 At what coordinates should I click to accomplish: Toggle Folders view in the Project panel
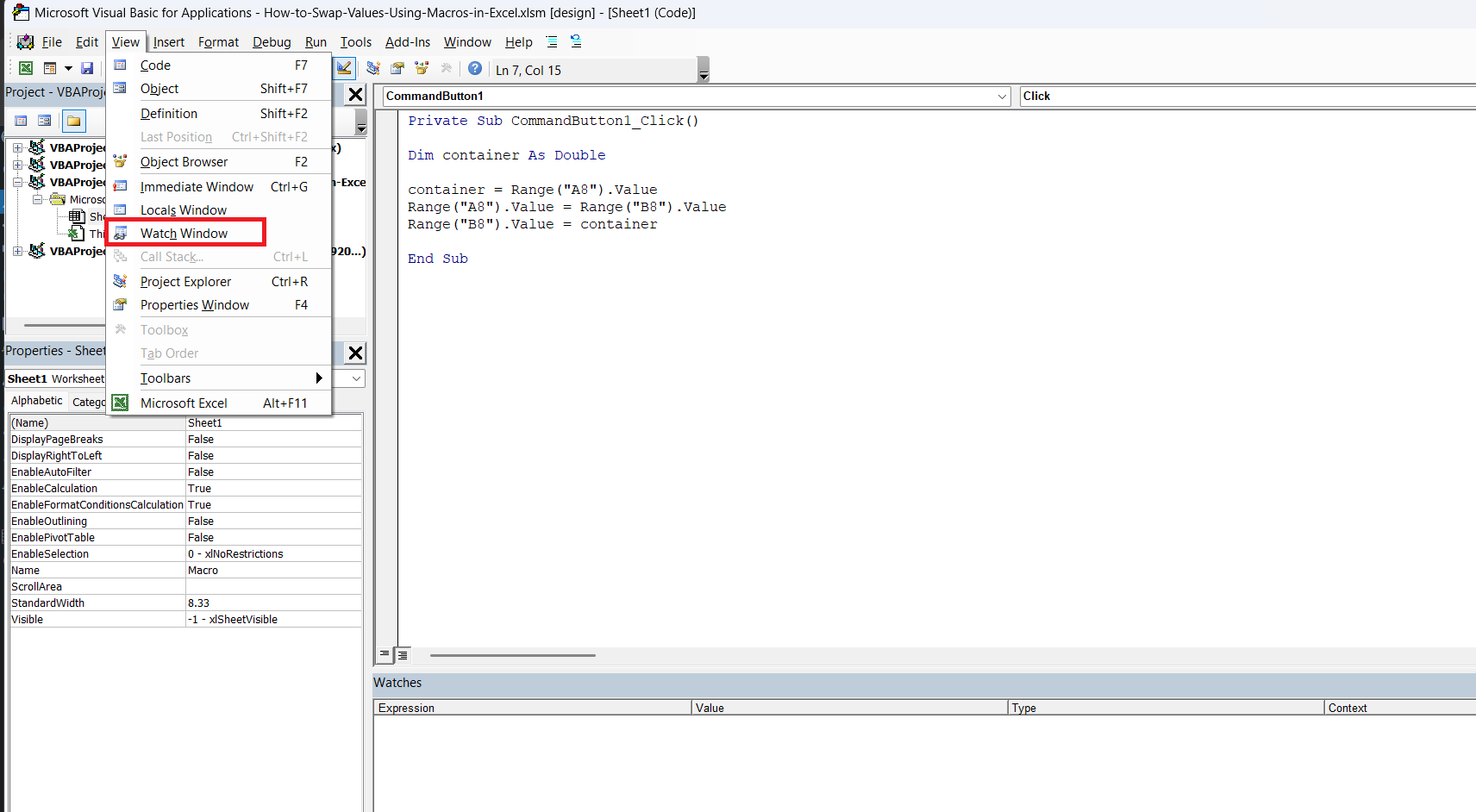coord(74,121)
